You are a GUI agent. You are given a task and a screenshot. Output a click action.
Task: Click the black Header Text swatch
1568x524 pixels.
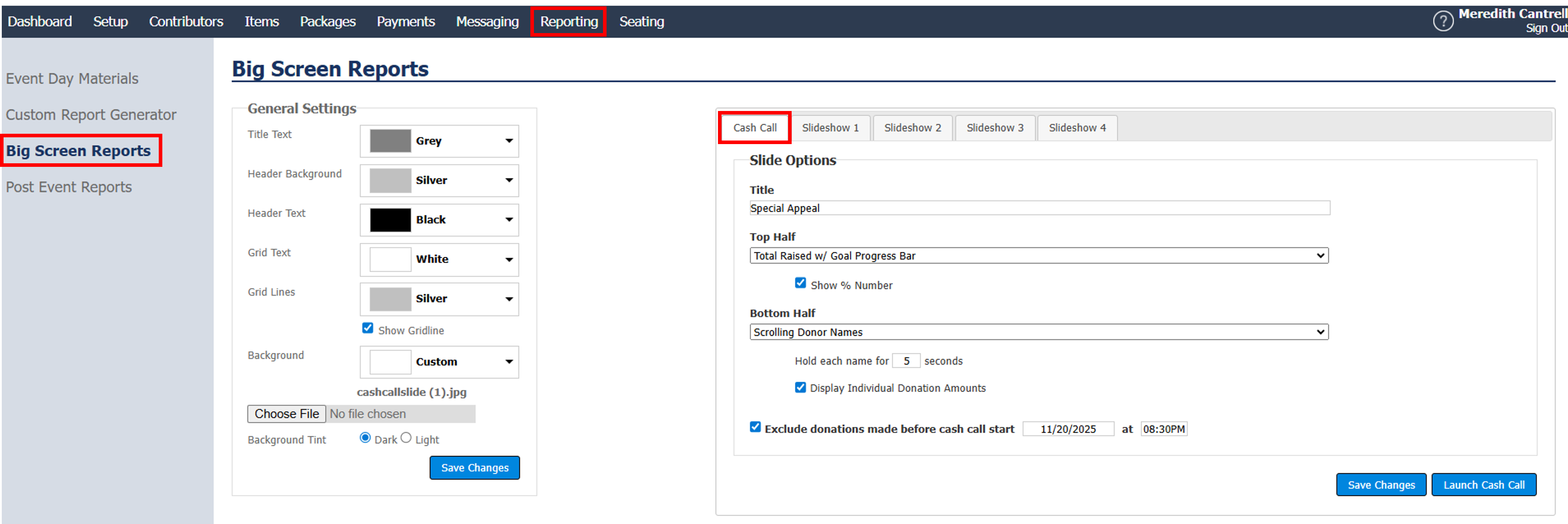[390, 220]
